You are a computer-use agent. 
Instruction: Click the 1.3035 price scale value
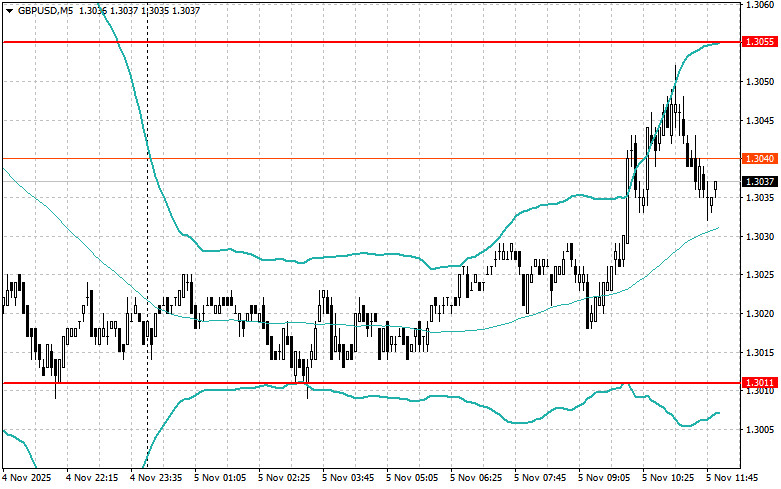(760, 198)
